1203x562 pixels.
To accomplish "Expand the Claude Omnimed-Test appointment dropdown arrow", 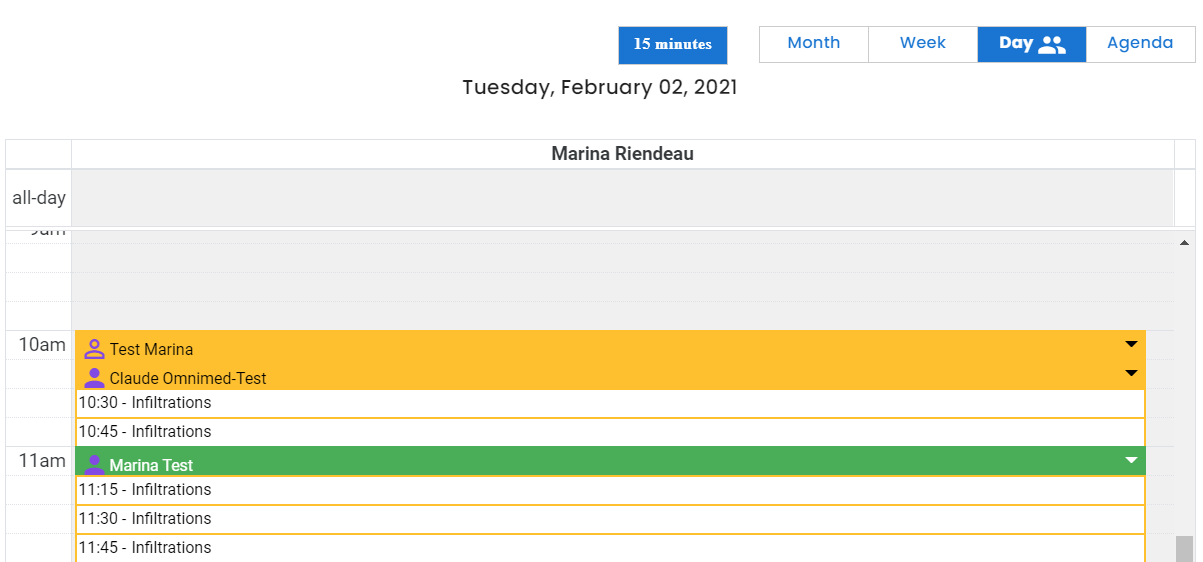I will 1131,373.
